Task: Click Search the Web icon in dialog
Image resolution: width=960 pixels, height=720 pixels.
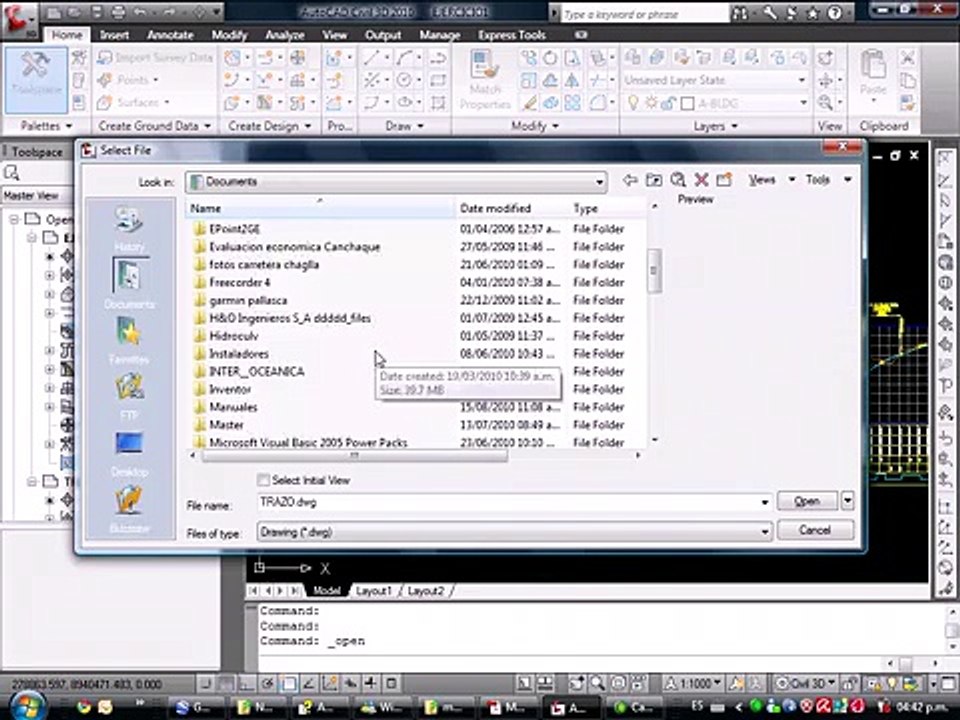Action: click(x=678, y=179)
